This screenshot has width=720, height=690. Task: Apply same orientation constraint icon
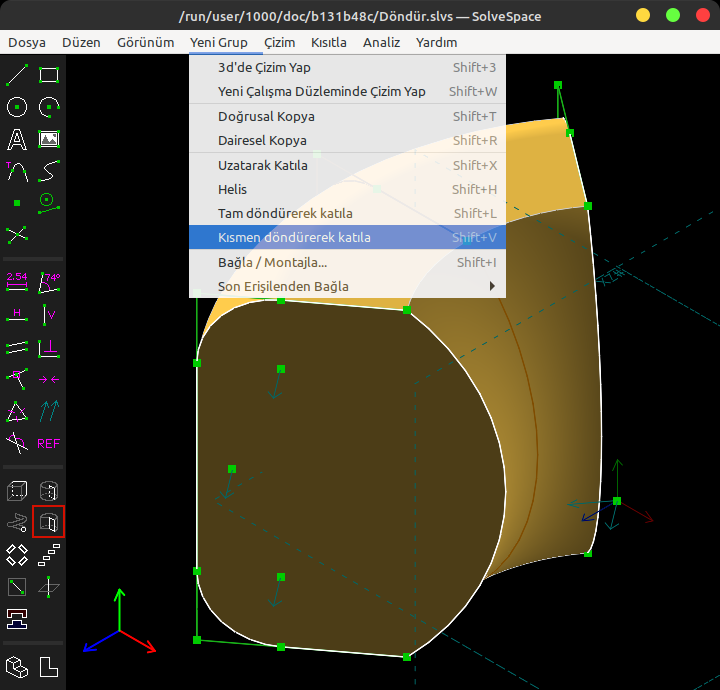click(x=49, y=411)
